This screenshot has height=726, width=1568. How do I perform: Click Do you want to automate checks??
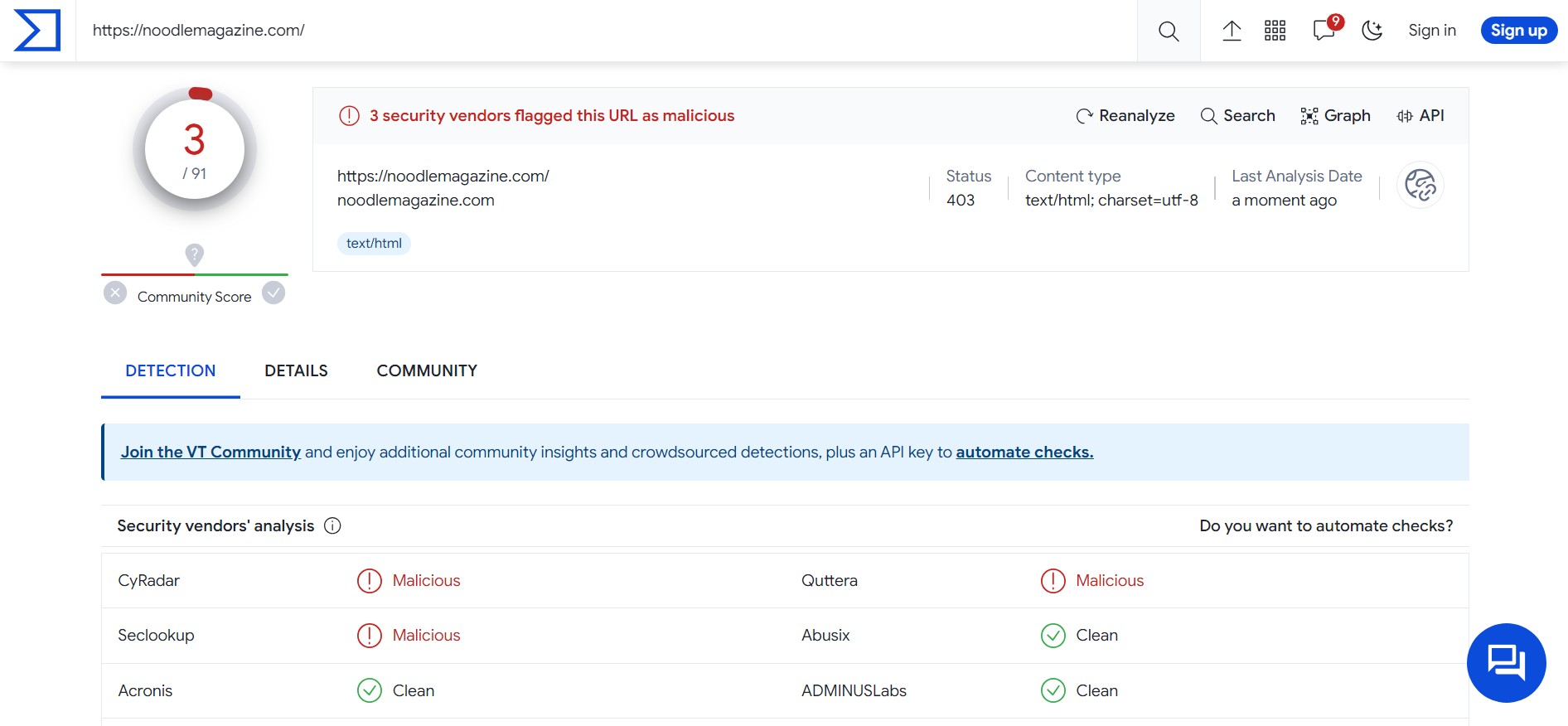pos(1326,526)
